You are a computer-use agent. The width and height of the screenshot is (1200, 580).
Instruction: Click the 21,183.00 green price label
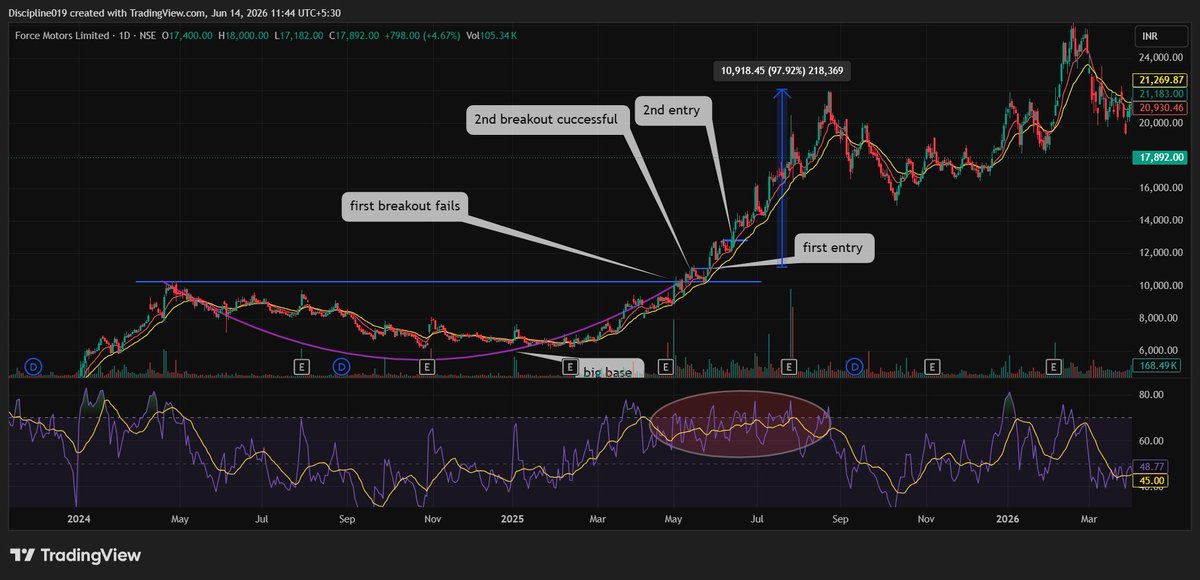(x=1159, y=93)
